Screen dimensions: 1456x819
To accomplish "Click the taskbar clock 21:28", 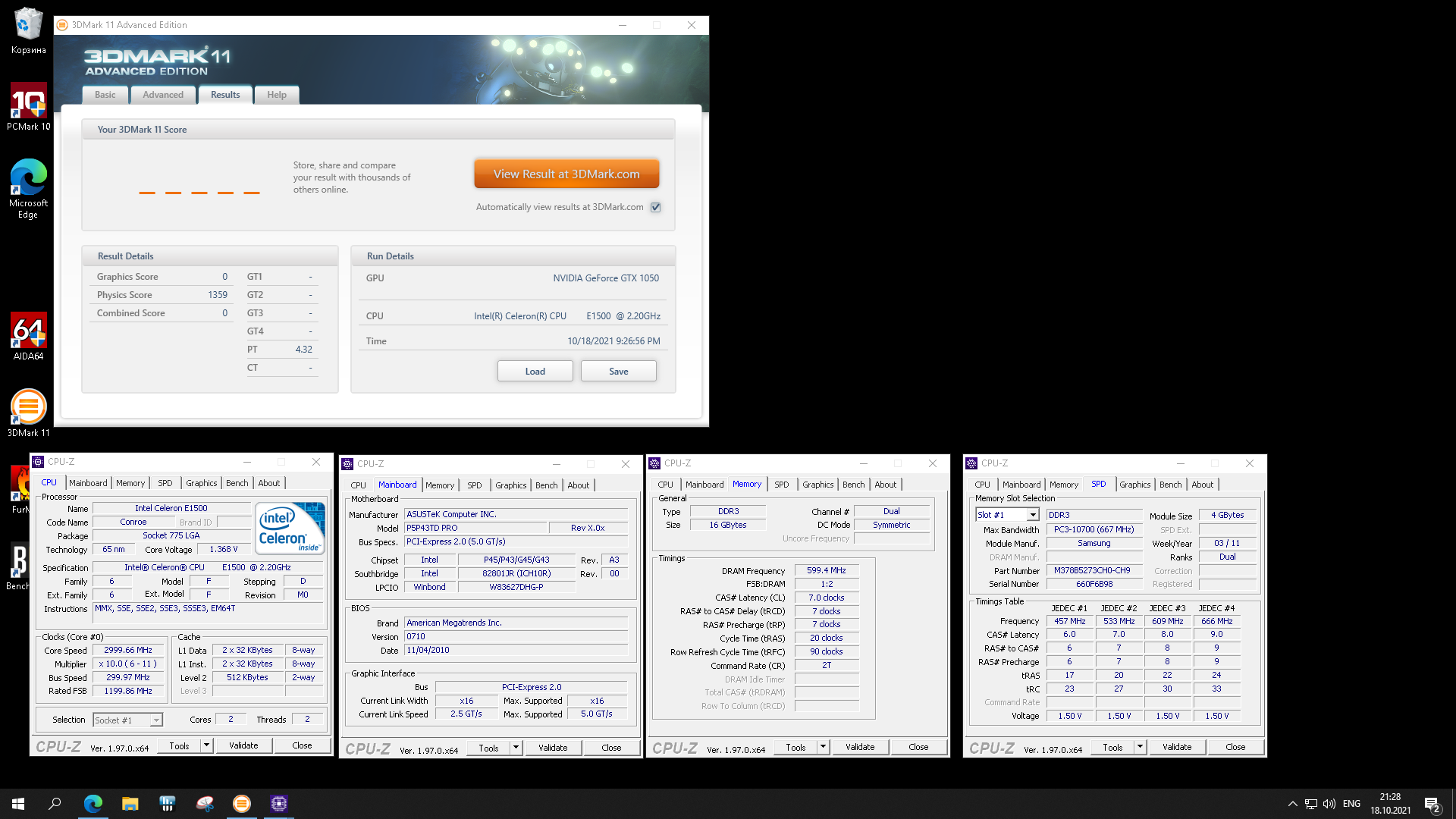I will 1391,804.
